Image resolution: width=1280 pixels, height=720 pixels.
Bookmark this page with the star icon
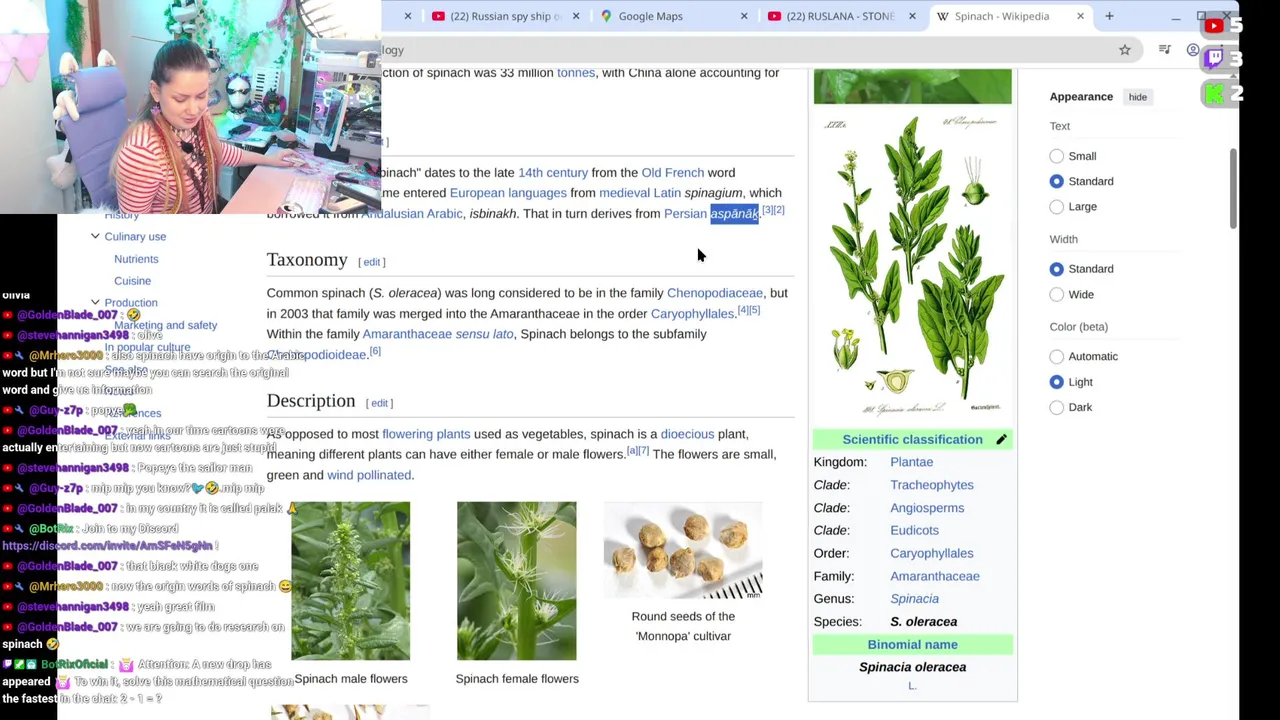coord(1125,50)
